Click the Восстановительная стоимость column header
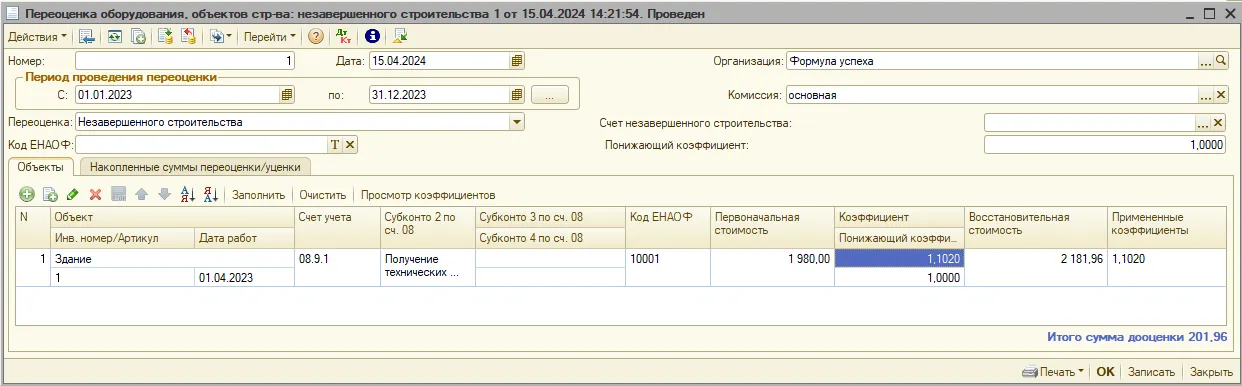Viewport: 1242px width, 386px height. (1035, 227)
